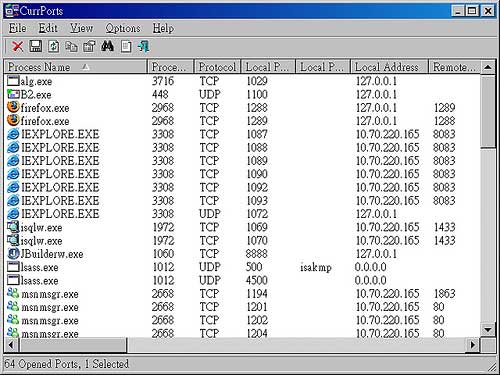Image resolution: width=500 pixels, height=375 pixels.
Task: Click the local port 4500 cell
Action: tap(256, 280)
